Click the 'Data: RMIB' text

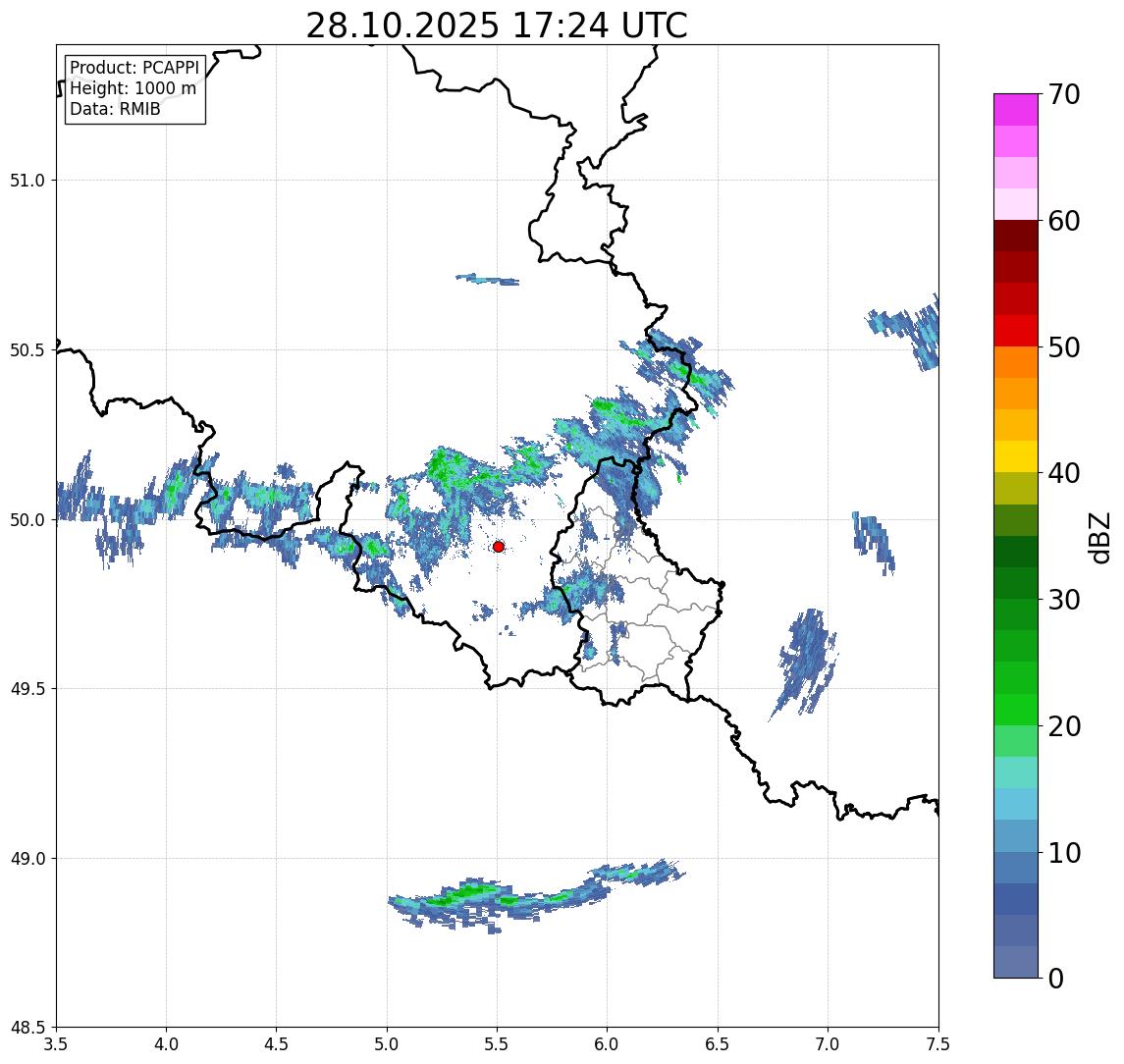point(115,109)
